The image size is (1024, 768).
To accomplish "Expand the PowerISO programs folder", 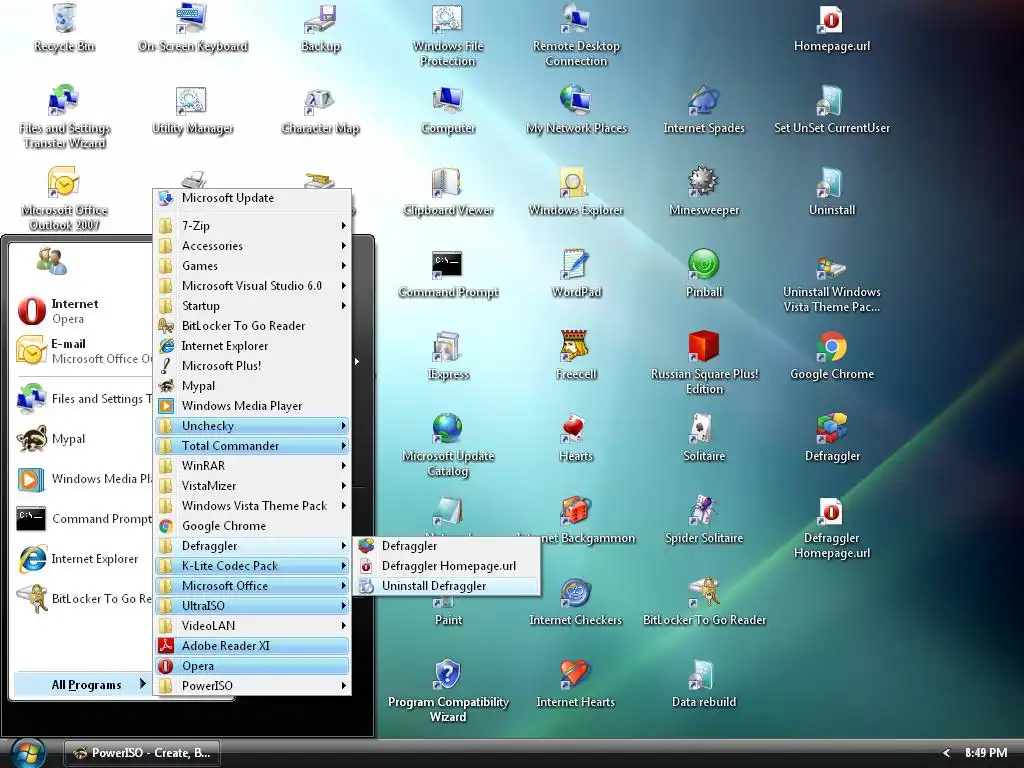I will 253,686.
